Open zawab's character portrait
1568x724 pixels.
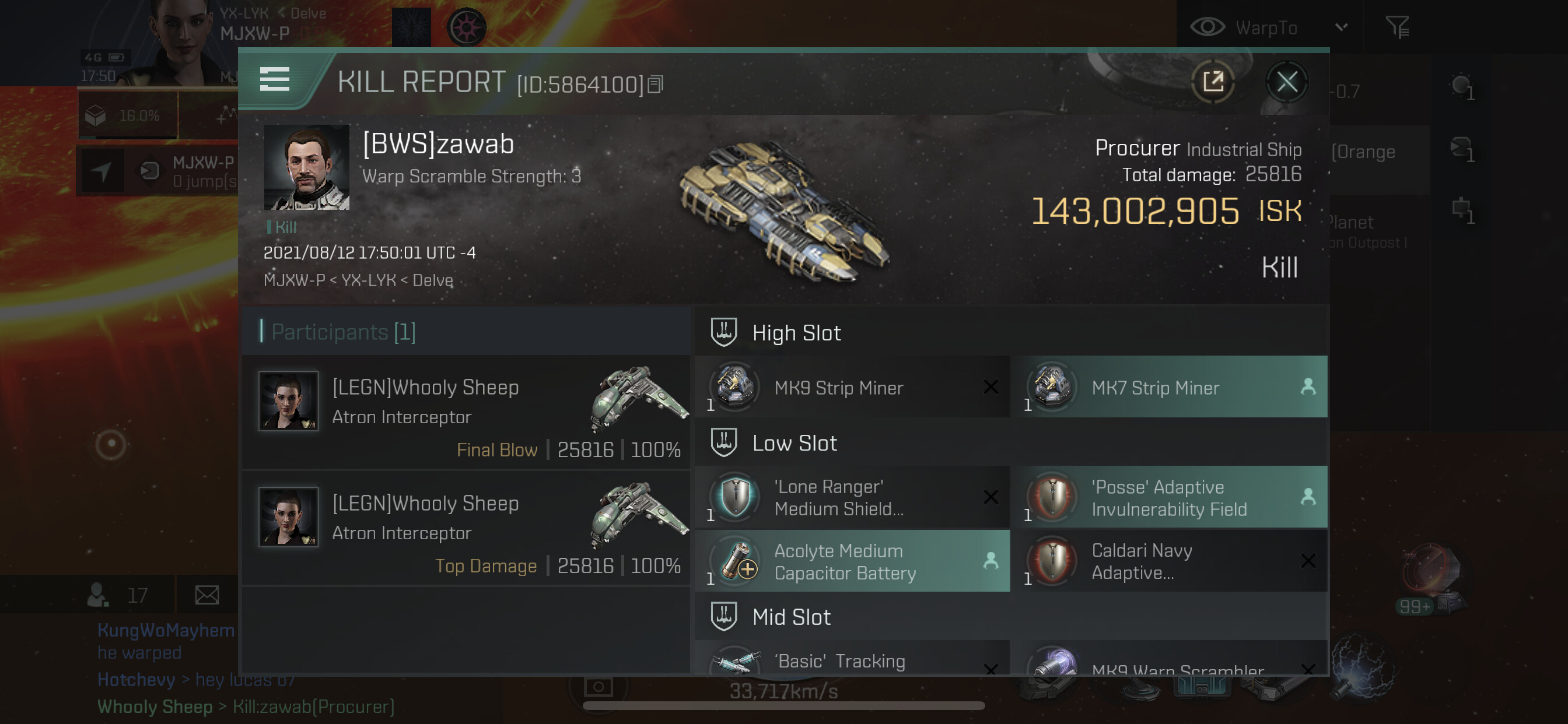(306, 167)
